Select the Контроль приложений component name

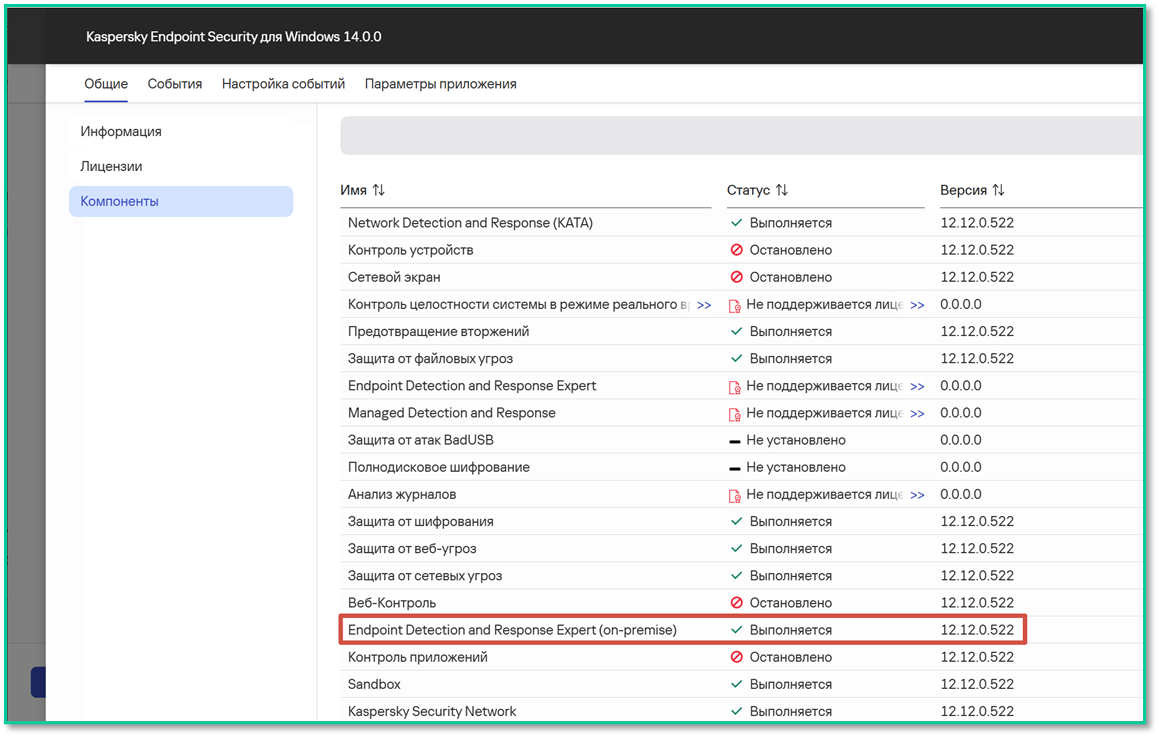pos(418,657)
